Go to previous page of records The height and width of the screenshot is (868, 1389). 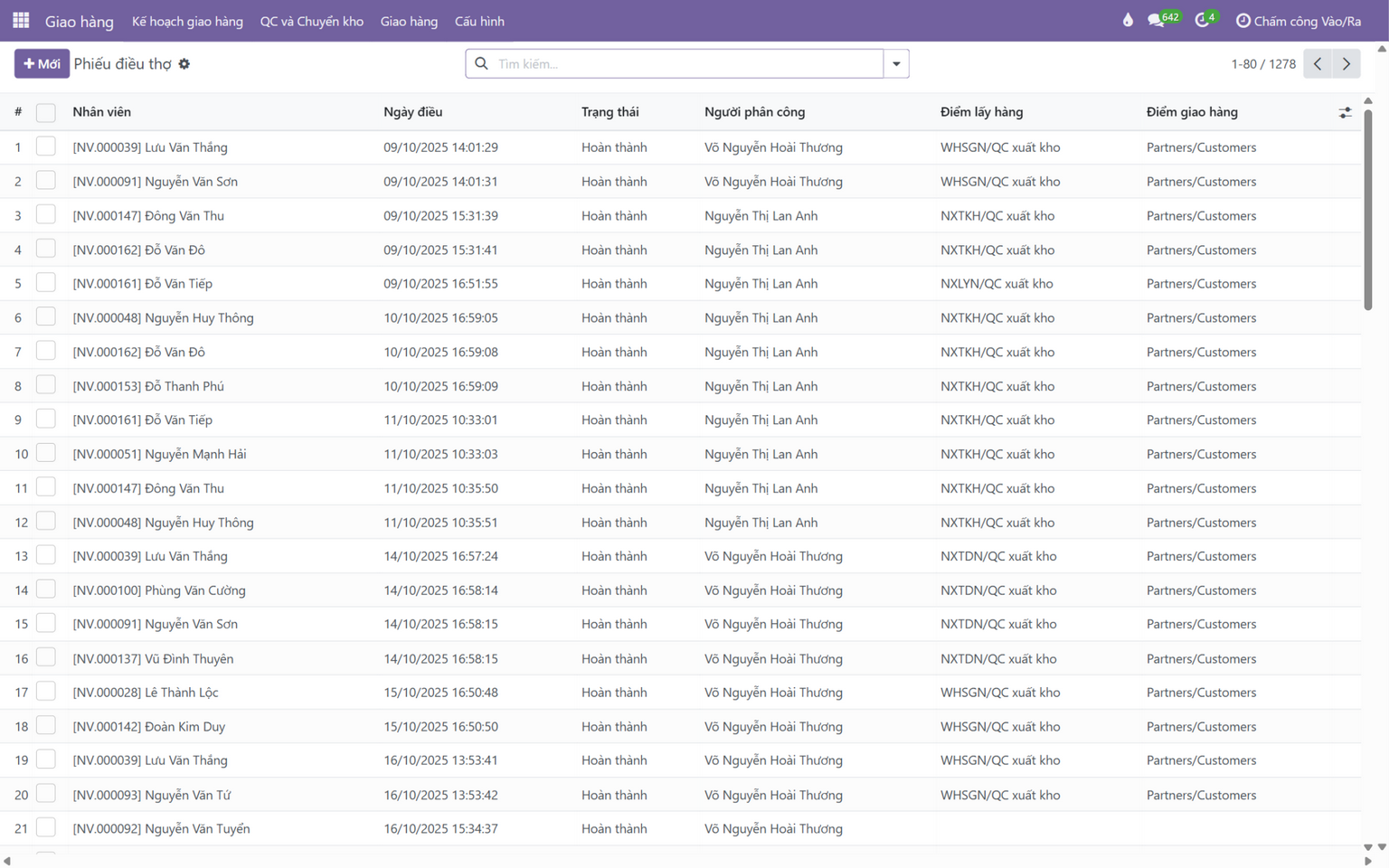(x=1318, y=63)
